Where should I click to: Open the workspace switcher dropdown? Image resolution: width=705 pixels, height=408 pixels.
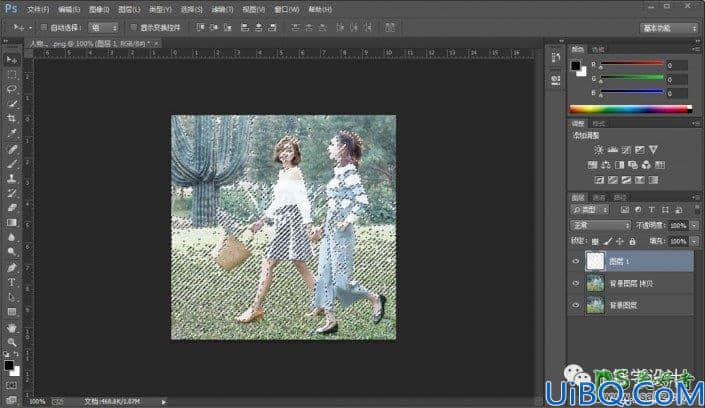pos(669,28)
